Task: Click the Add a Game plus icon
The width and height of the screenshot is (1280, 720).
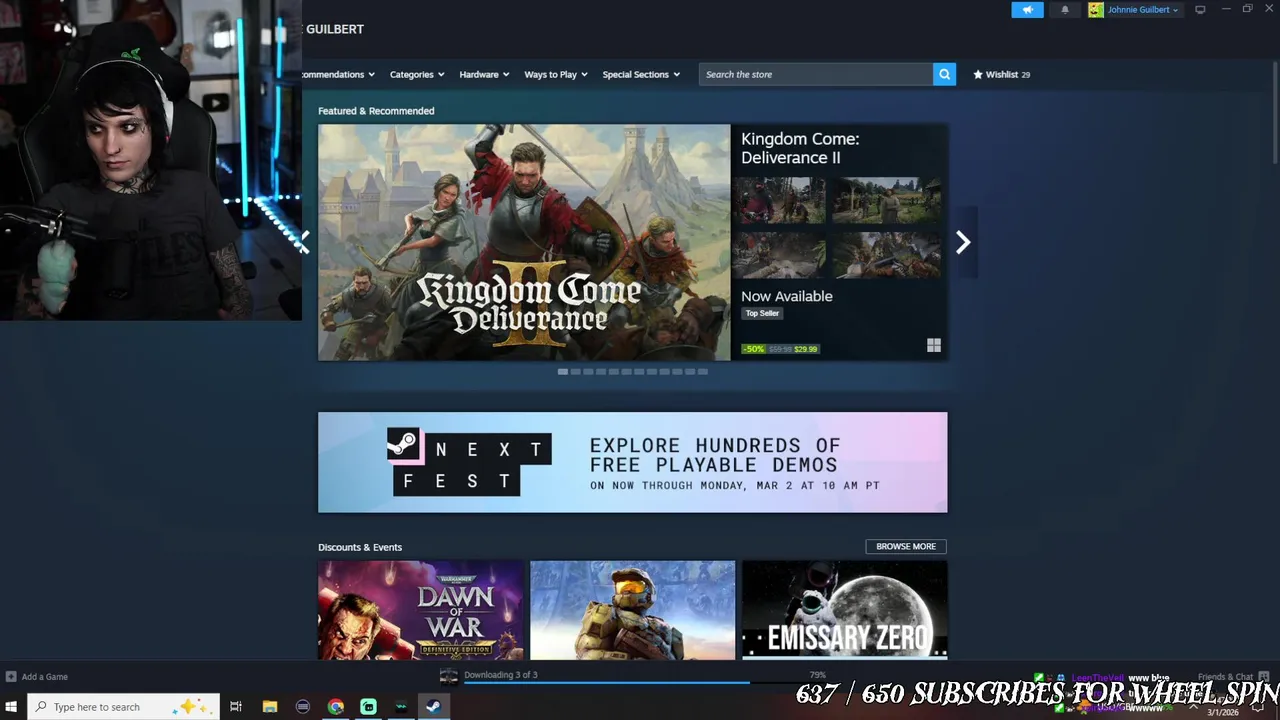Action: coord(11,676)
